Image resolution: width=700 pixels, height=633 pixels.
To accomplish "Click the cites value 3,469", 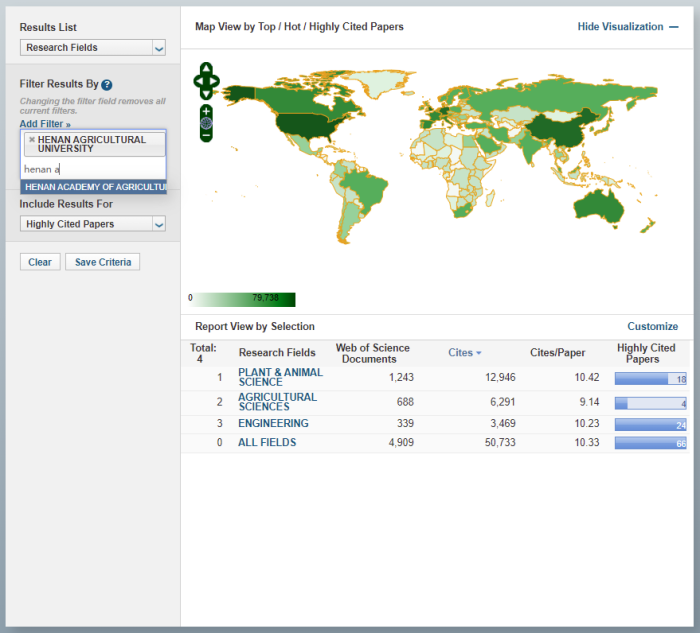I will click(x=503, y=423).
